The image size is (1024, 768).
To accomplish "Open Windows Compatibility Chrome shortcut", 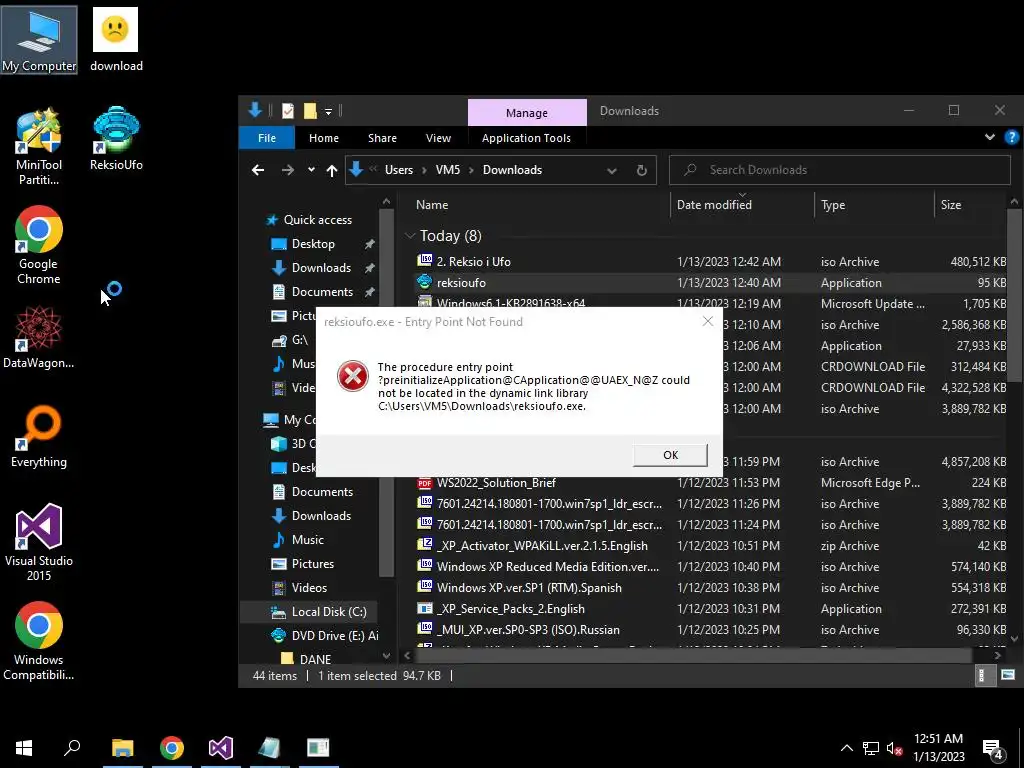I will pos(39,641).
